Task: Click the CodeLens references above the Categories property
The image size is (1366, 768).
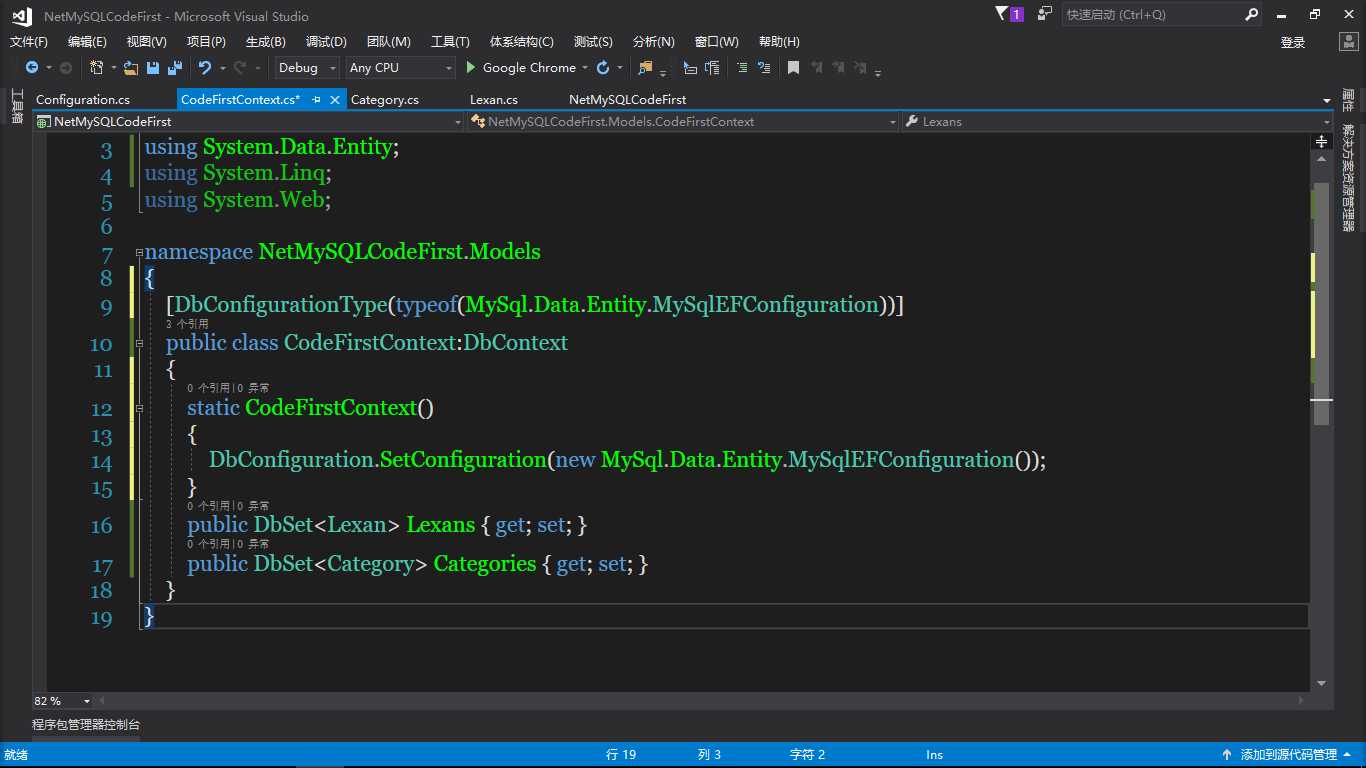Action: [x=209, y=544]
